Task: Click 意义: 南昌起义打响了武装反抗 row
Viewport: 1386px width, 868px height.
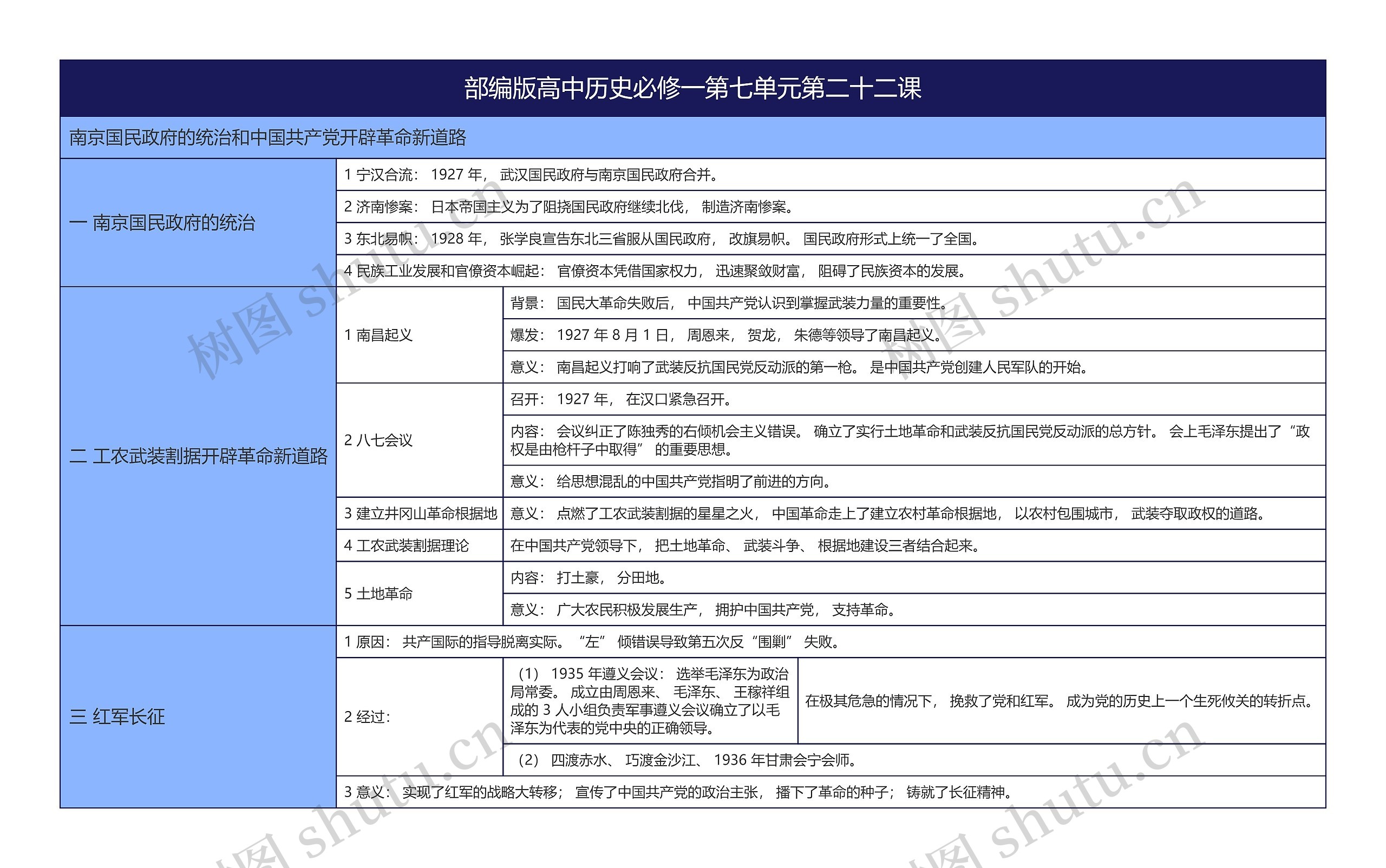Action: [914, 367]
